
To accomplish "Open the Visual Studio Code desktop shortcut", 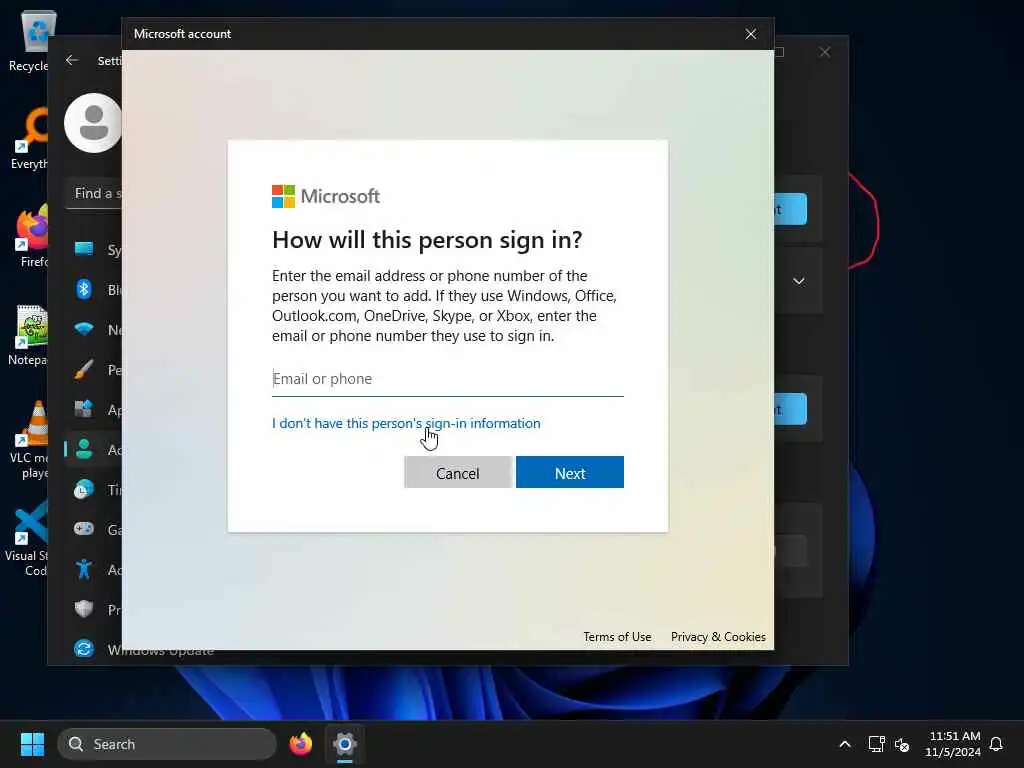I will click(x=29, y=538).
